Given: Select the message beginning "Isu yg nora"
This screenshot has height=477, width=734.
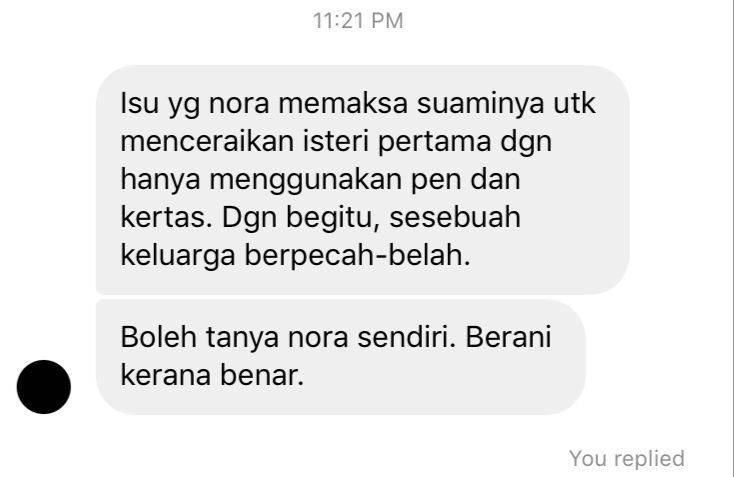Looking at the screenshot, I should tap(362, 180).
